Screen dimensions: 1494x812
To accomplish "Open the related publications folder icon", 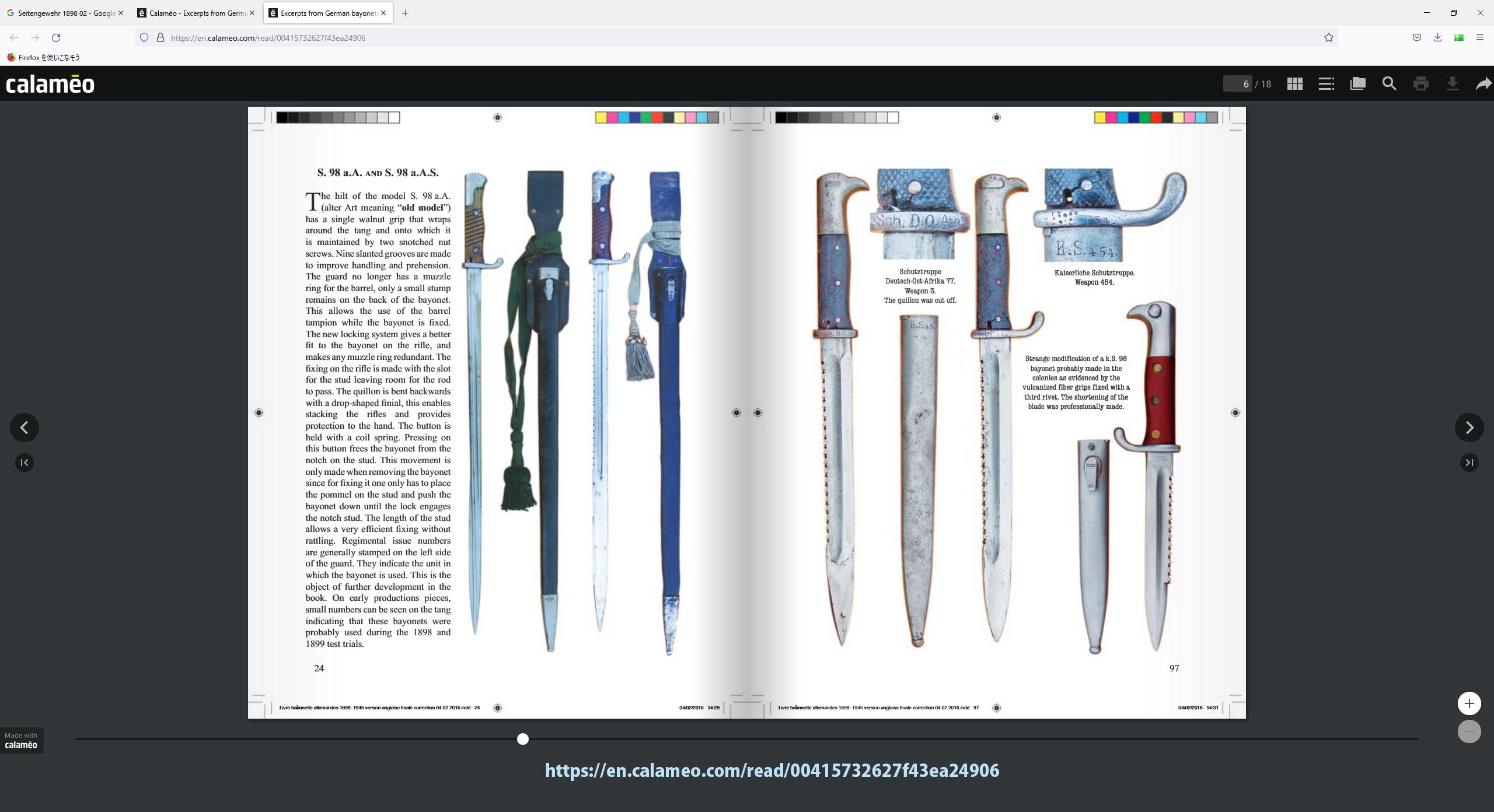I will pos(1357,84).
